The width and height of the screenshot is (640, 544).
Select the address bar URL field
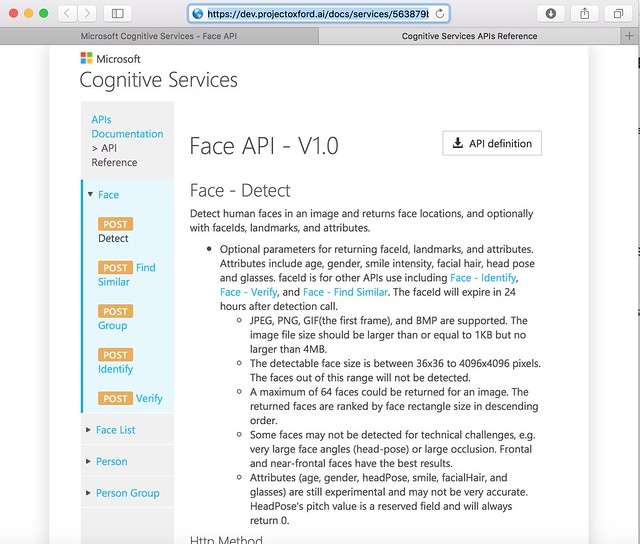tap(318, 14)
